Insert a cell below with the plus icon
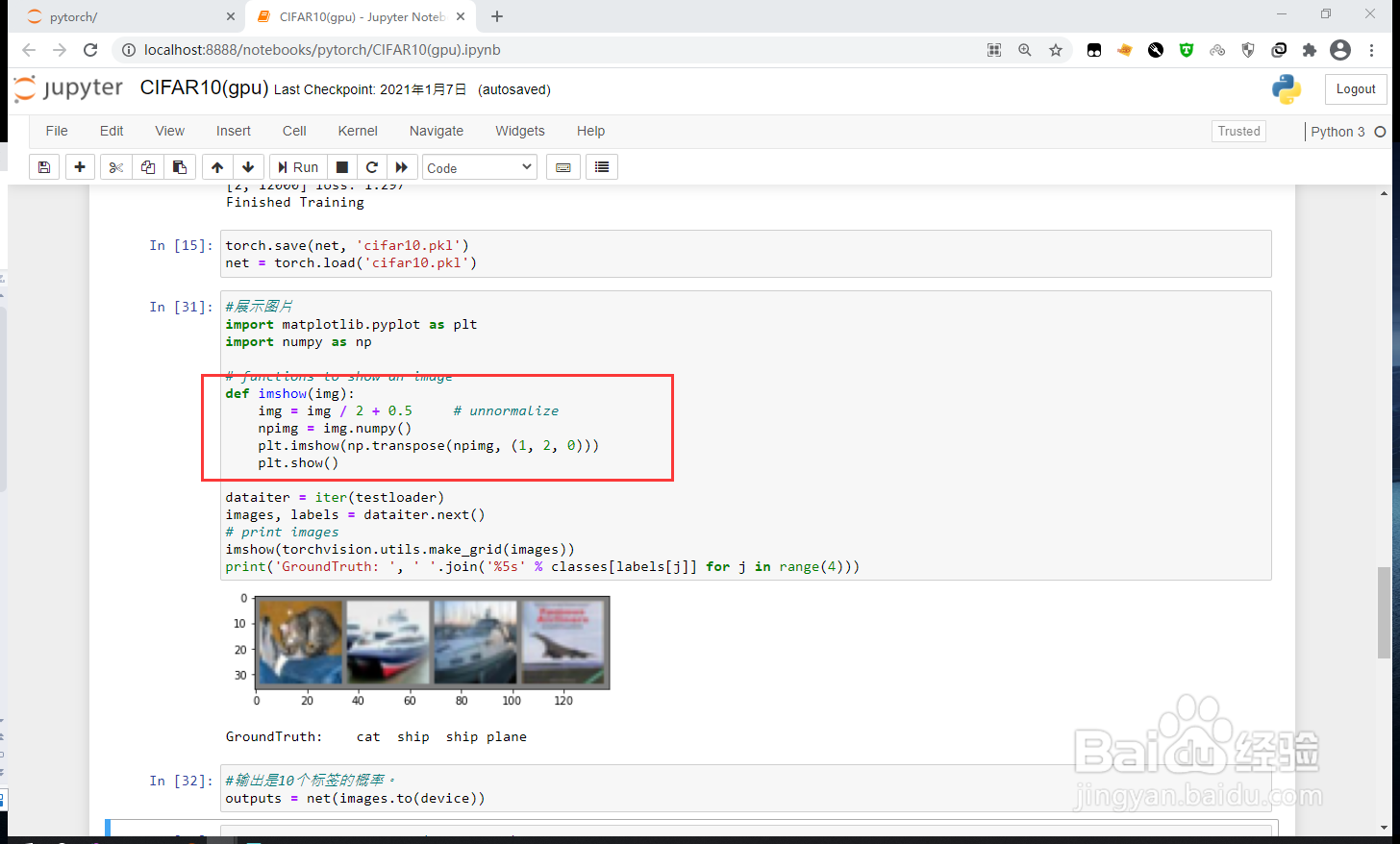The image size is (1400, 844). [x=80, y=167]
